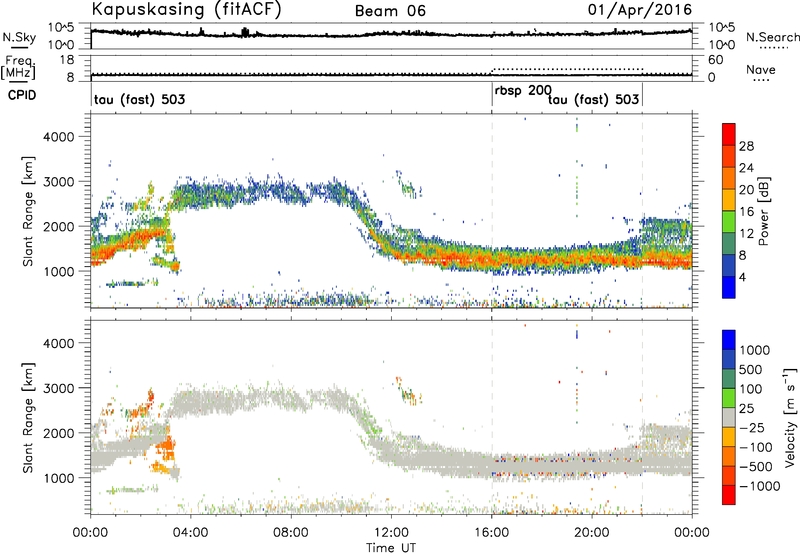The width and height of the screenshot is (800, 554).
Task: Click the blue bottom segment of the Power colorbar
Action: coord(729,287)
